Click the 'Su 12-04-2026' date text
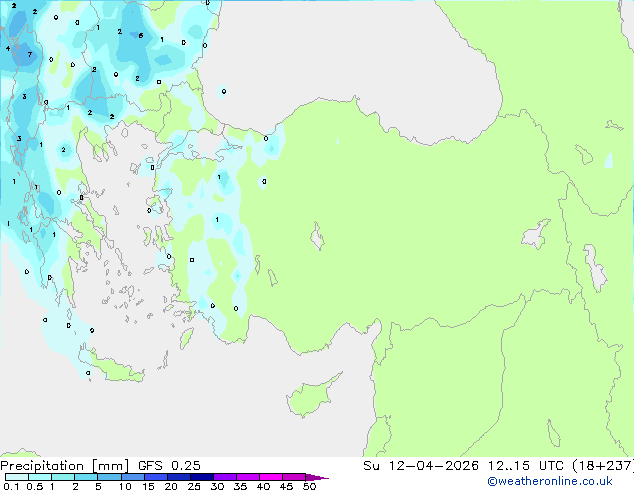The width and height of the screenshot is (634, 490). [421, 466]
